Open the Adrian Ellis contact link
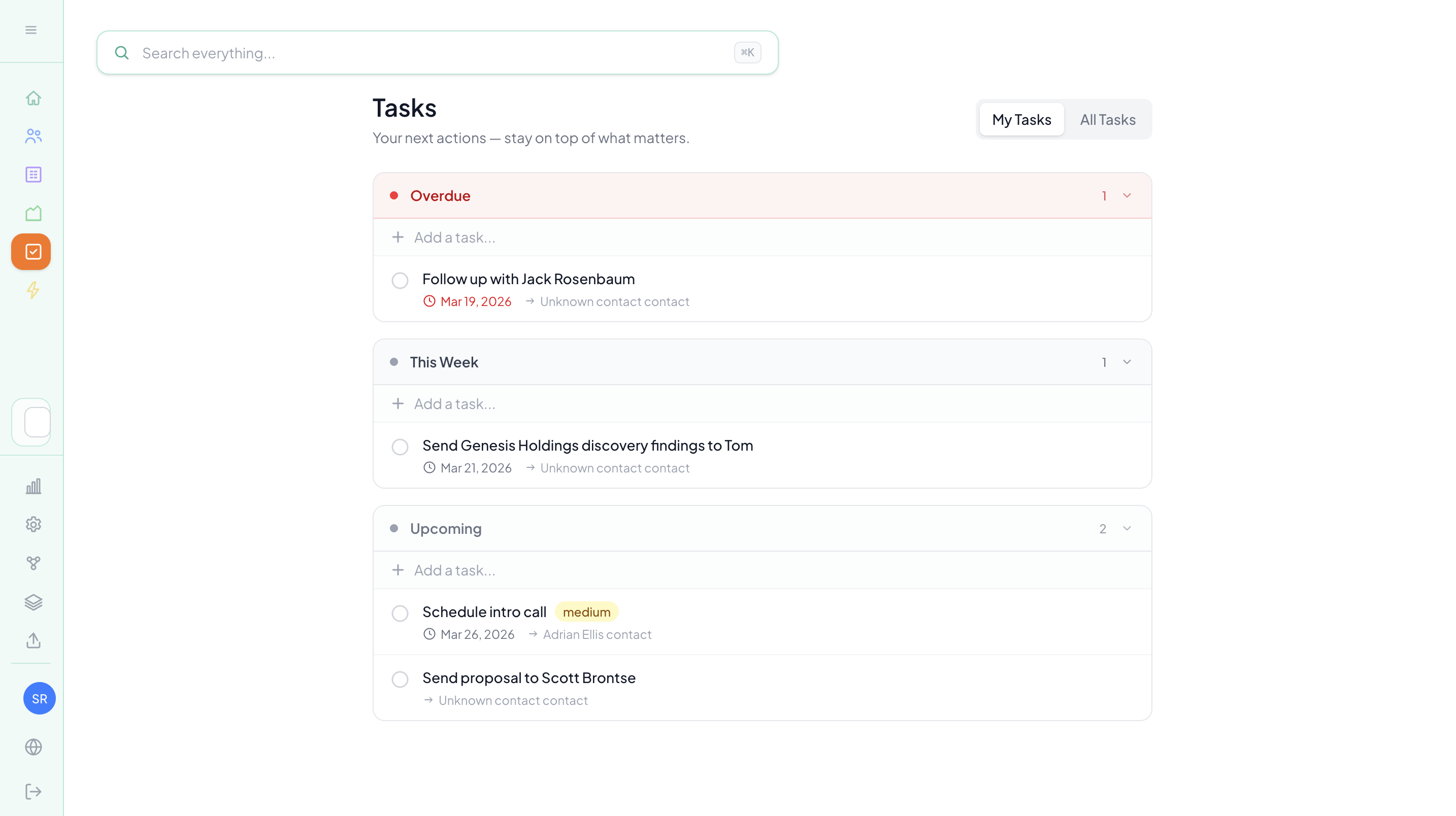The width and height of the screenshot is (1456, 816). [597, 634]
